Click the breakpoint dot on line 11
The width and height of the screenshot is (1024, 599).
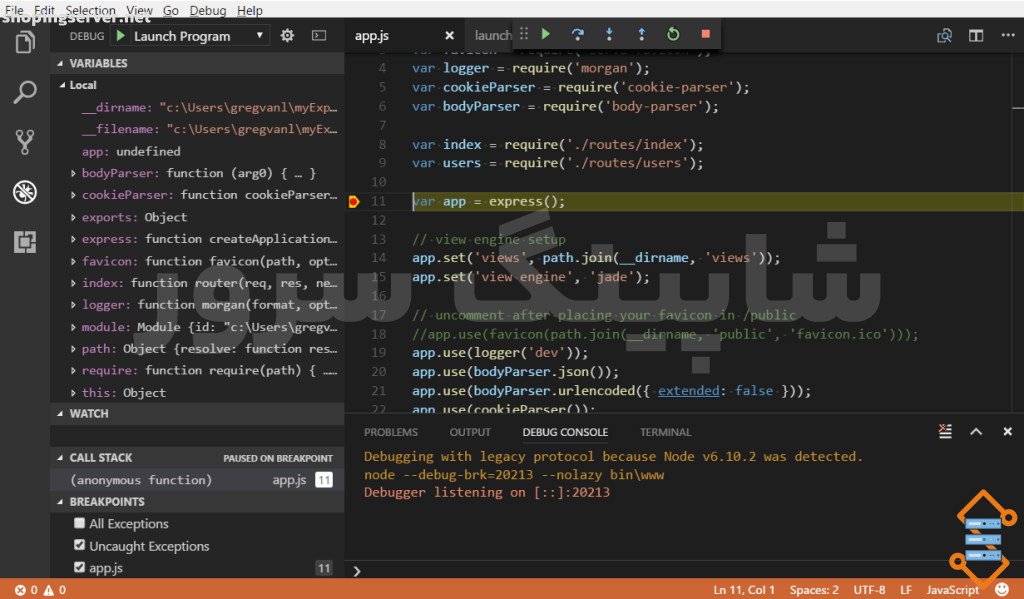[x=354, y=201]
